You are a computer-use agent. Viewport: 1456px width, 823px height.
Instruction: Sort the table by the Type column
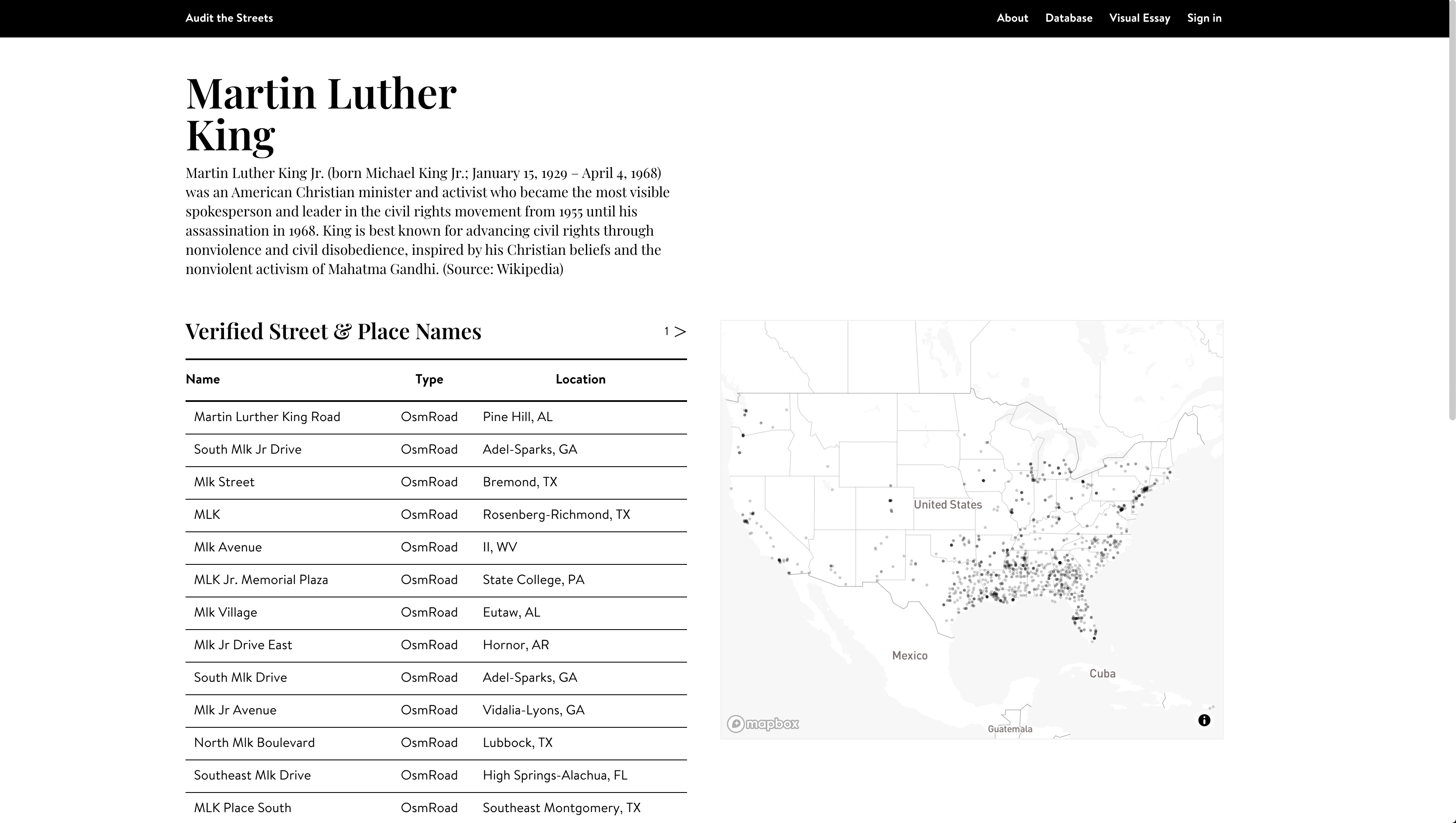click(x=429, y=379)
